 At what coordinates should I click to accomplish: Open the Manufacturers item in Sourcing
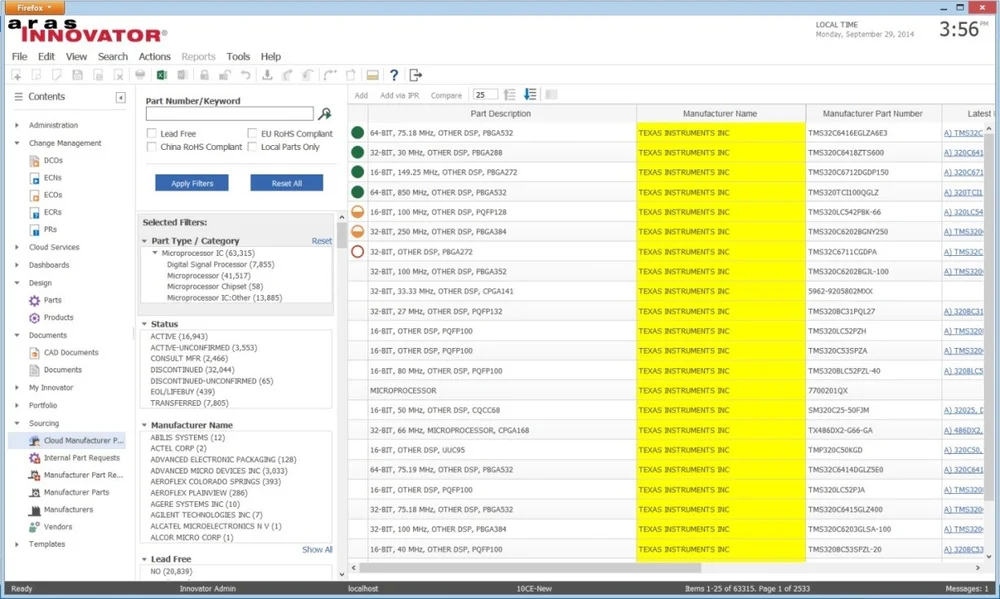pos(68,510)
